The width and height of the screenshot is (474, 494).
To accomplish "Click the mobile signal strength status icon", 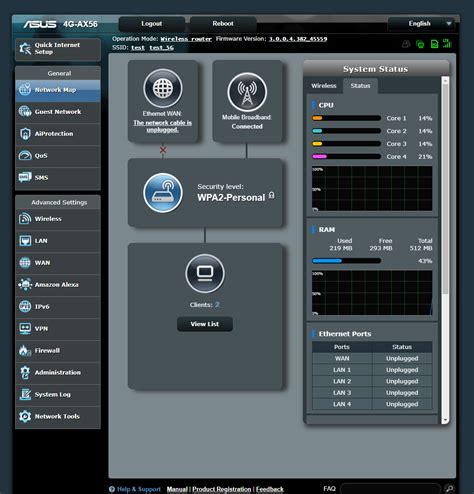I will pyautogui.click(x=447, y=43).
